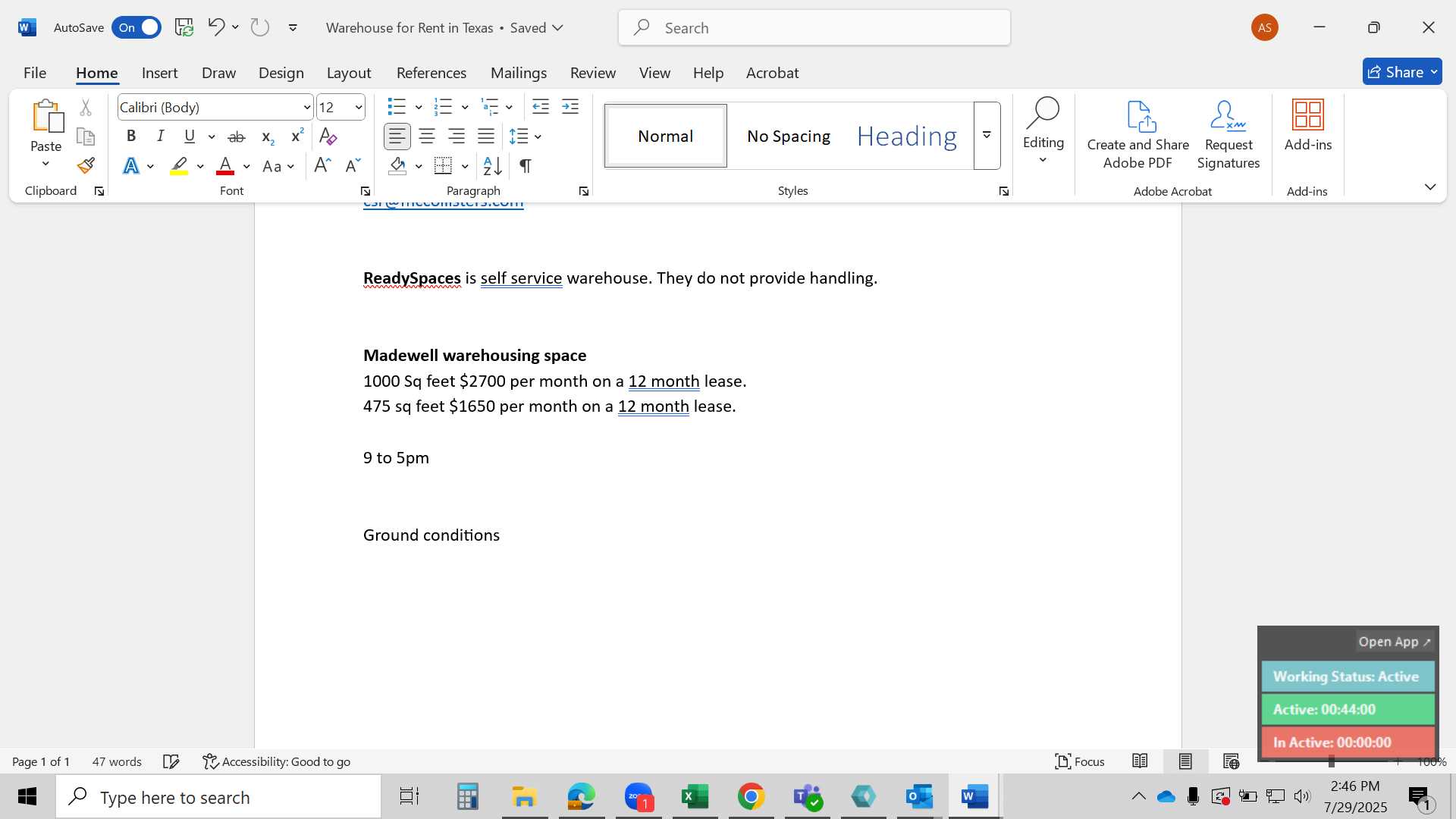Increase font size with Grow Font
1456x819 pixels.
point(322,165)
